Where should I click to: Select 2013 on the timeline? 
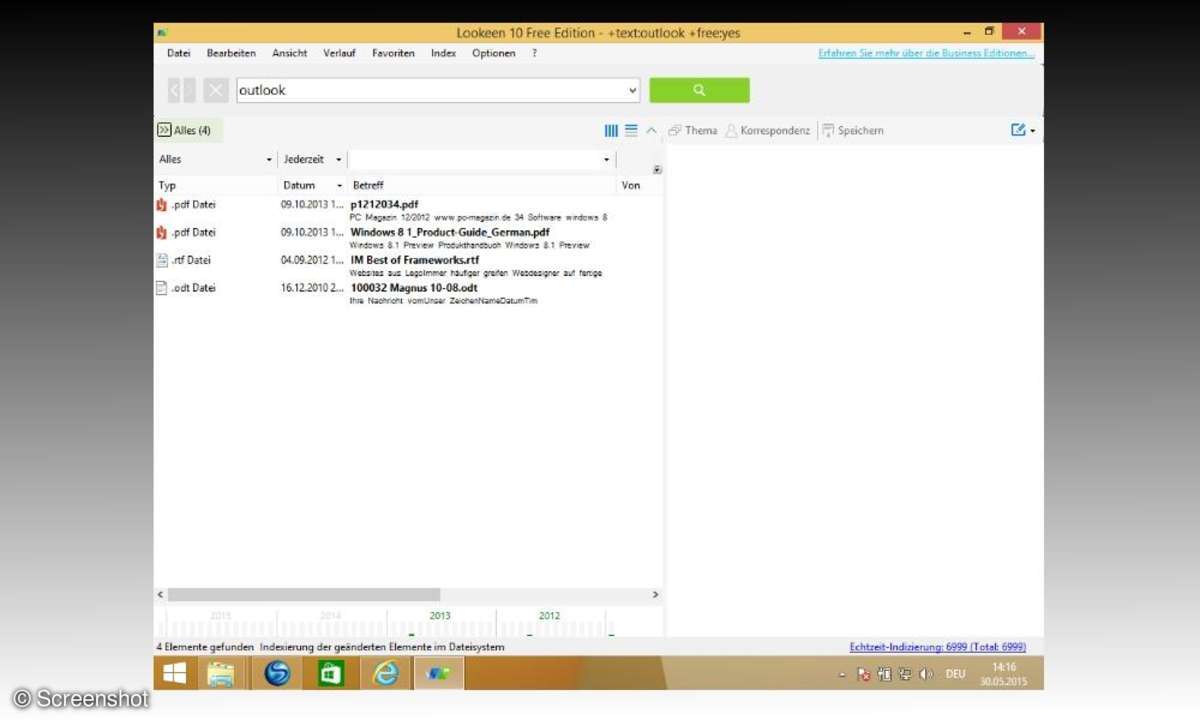coord(440,616)
